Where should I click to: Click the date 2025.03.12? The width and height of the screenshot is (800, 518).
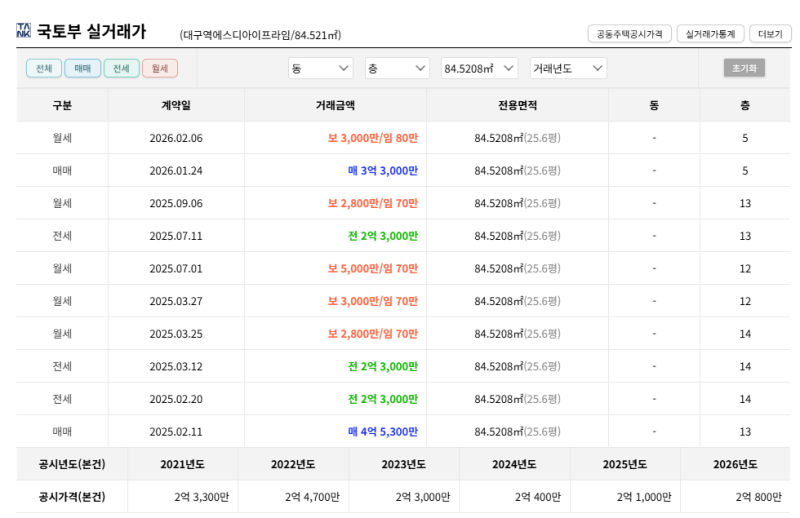click(176, 367)
